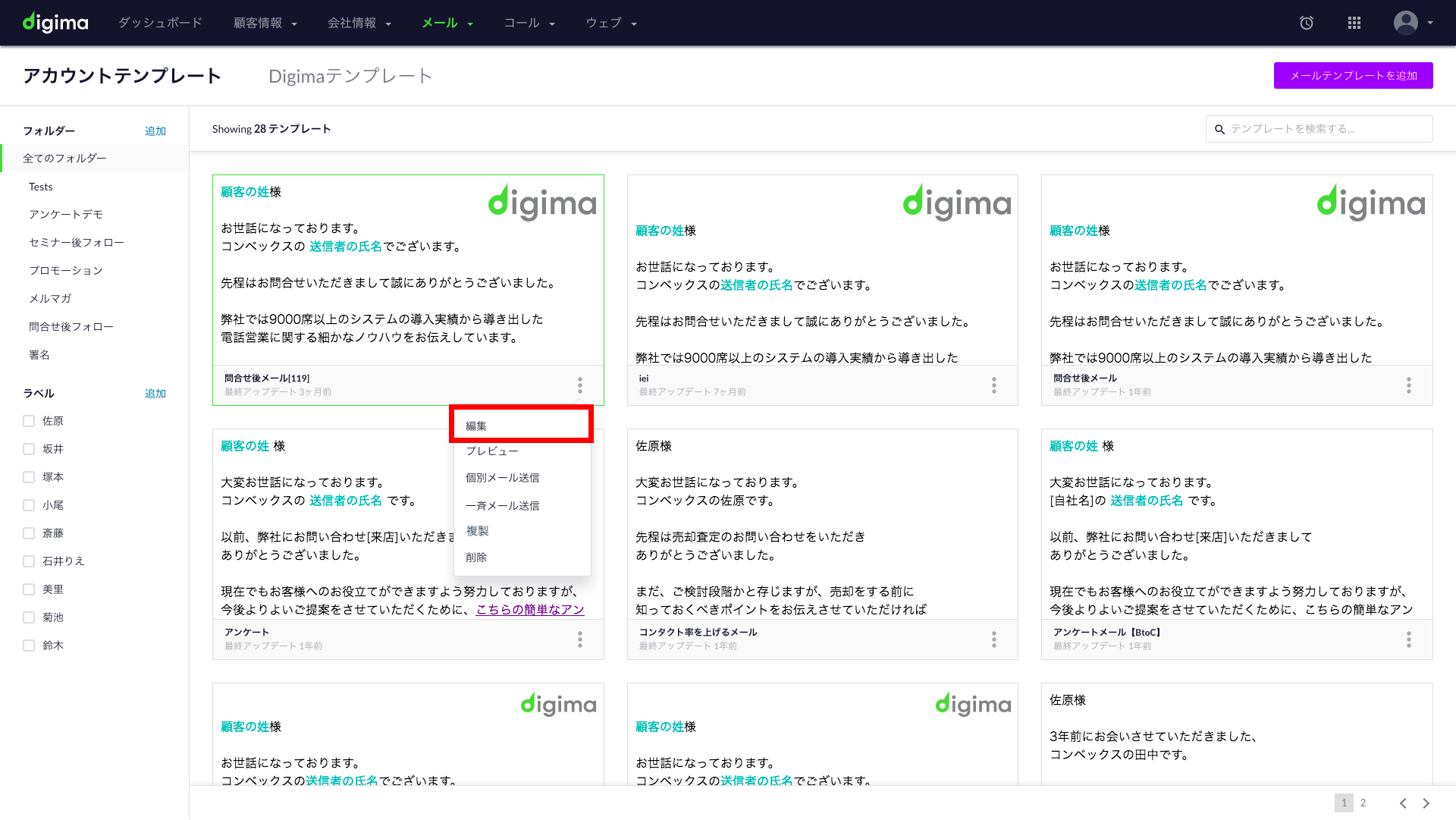Toggle the 菊池 label checkbox

point(29,617)
